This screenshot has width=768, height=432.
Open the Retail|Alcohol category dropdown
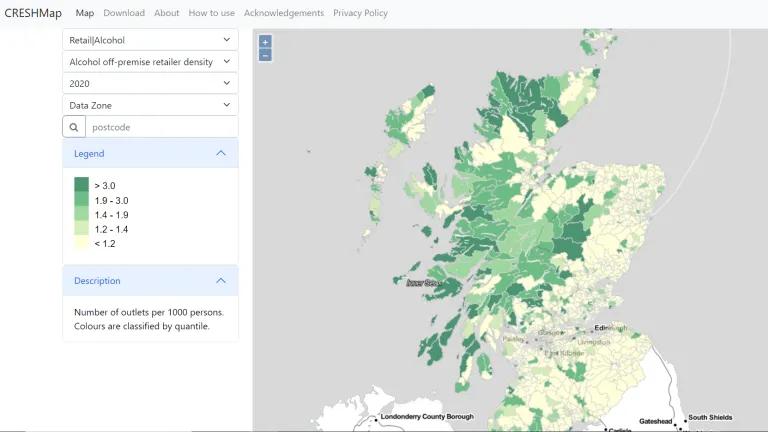click(150, 40)
